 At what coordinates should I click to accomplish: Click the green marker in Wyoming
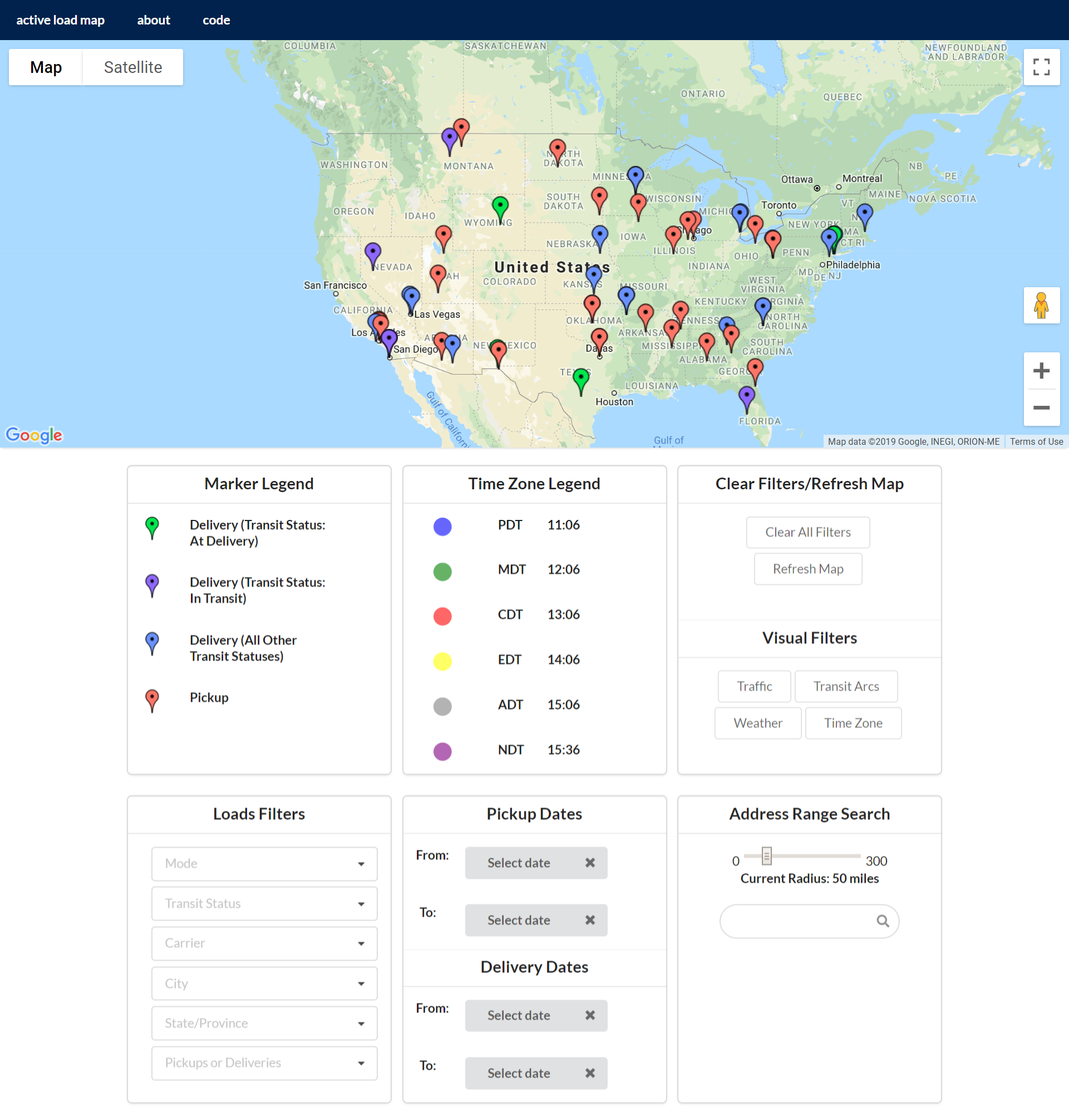point(500,207)
